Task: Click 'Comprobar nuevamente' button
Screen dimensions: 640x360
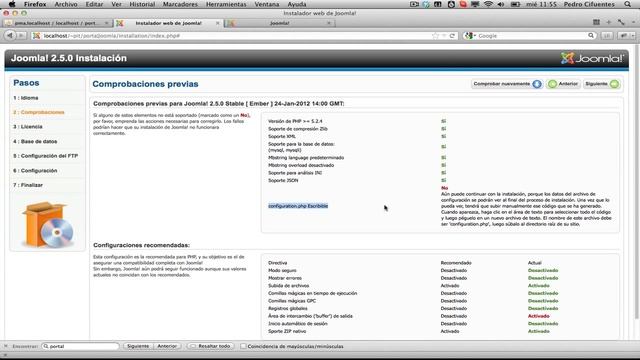Action: (x=507, y=84)
